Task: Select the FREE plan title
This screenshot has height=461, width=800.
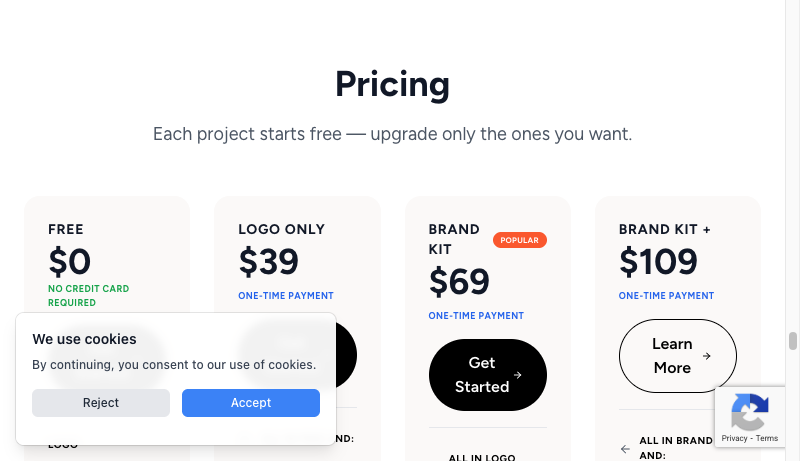Action: coord(66,229)
